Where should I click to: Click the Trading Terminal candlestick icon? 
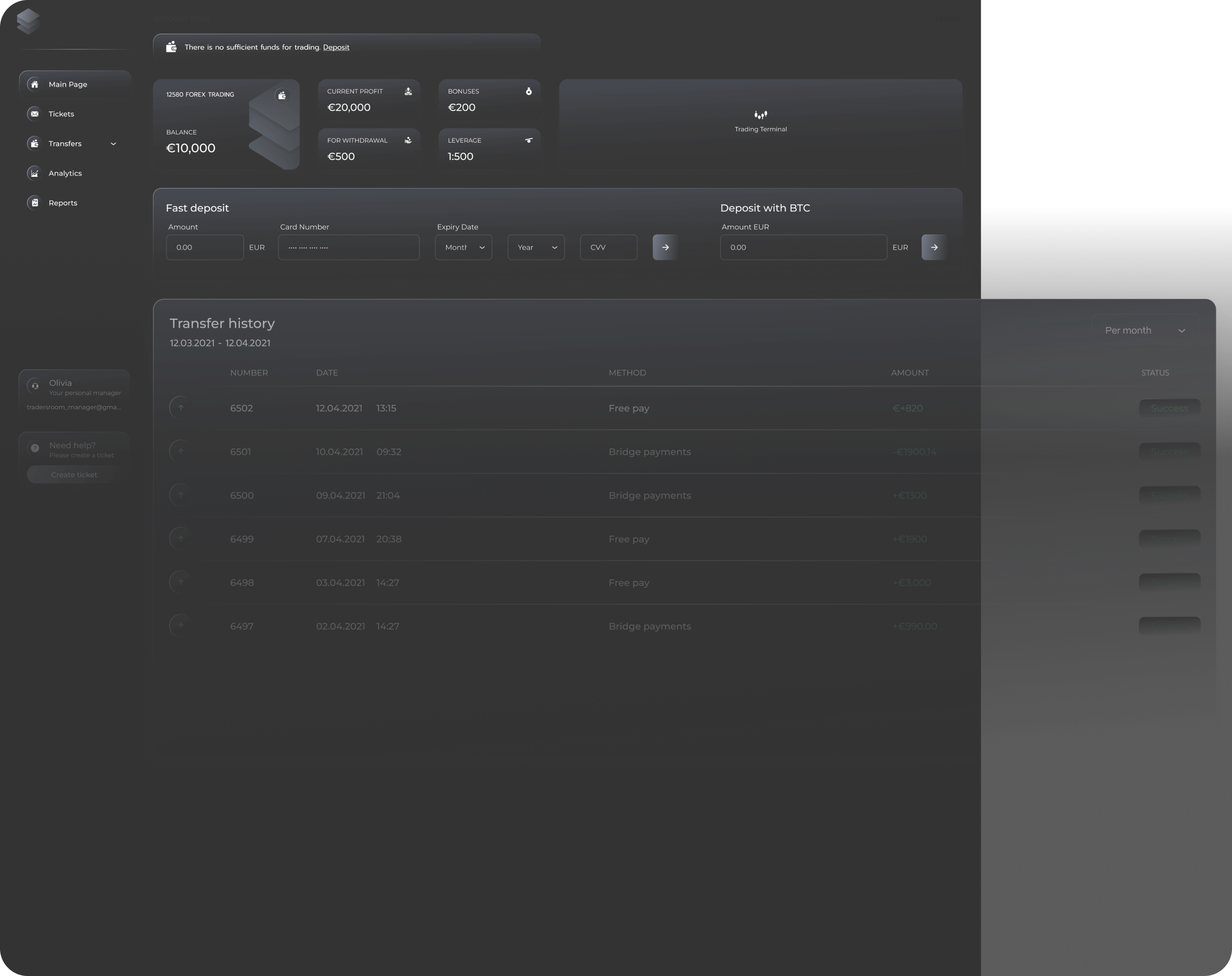click(760, 115)
